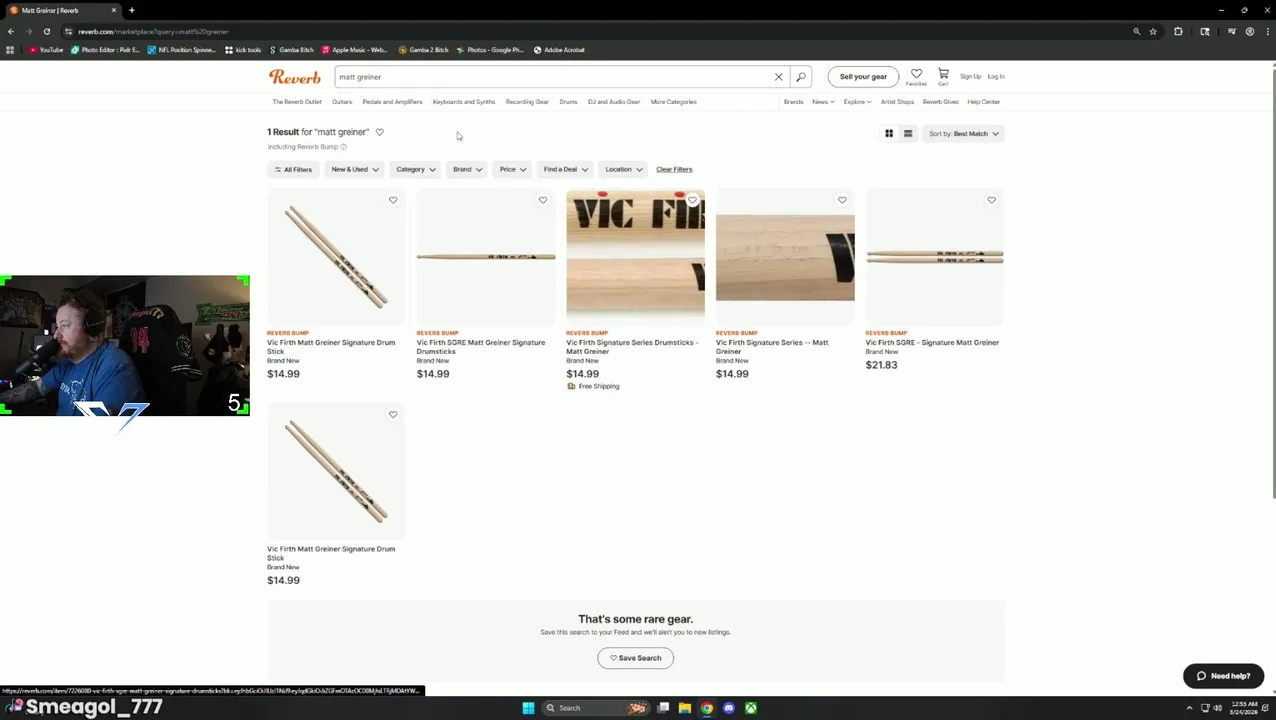Expand the Category filter dropdown
Screen dimensions: 1276x720
point(416,169)
